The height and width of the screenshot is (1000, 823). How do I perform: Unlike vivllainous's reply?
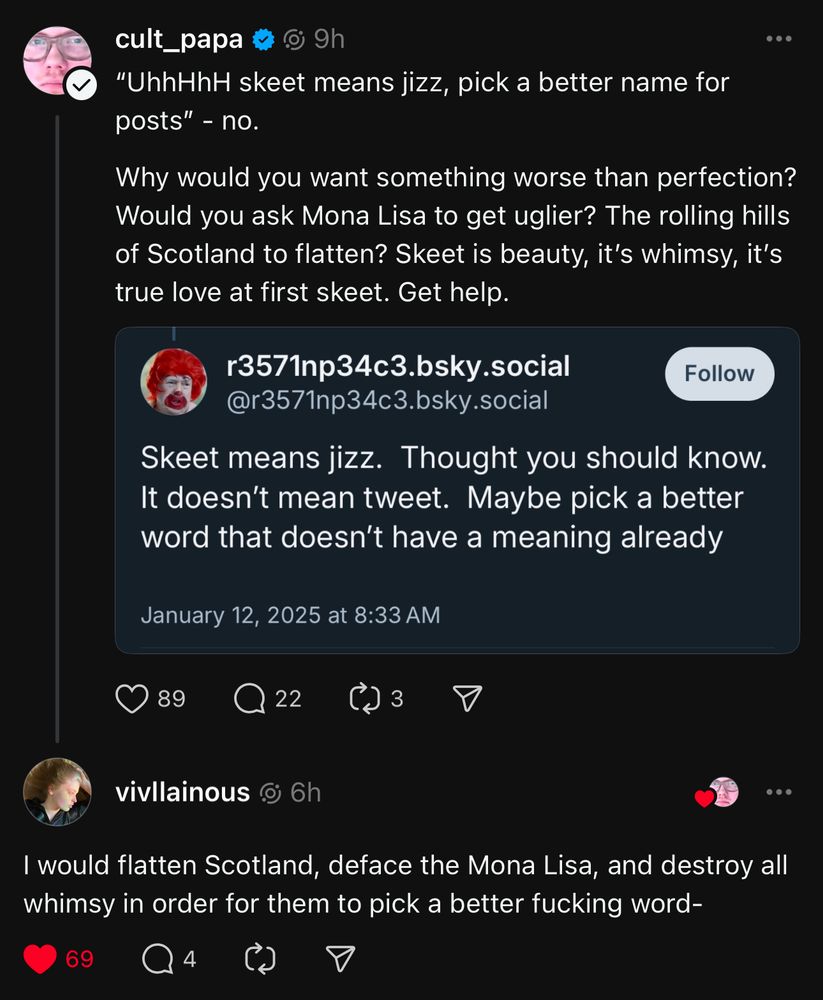click(x=40, y=958)
